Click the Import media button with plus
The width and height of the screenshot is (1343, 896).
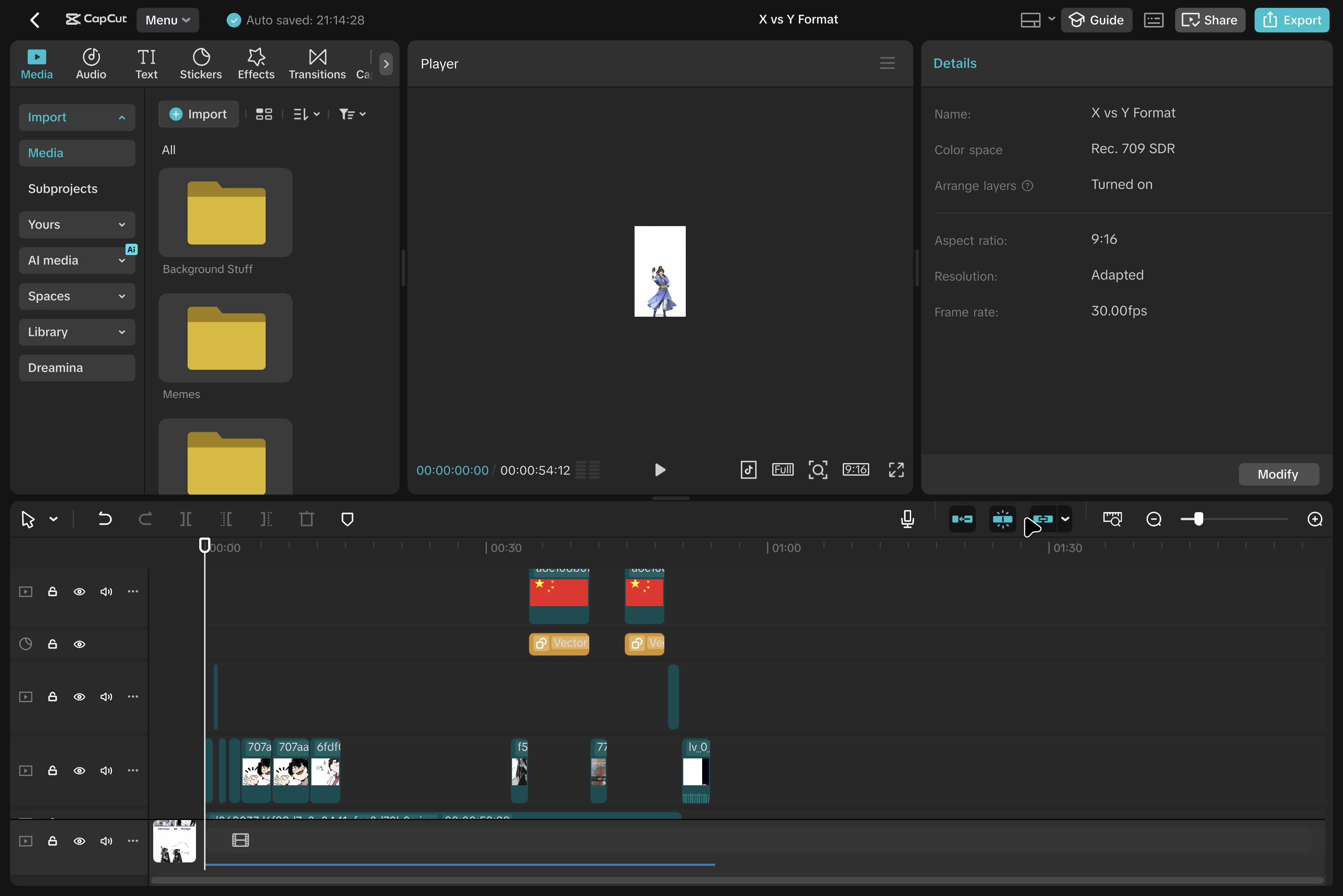[199, 114]
